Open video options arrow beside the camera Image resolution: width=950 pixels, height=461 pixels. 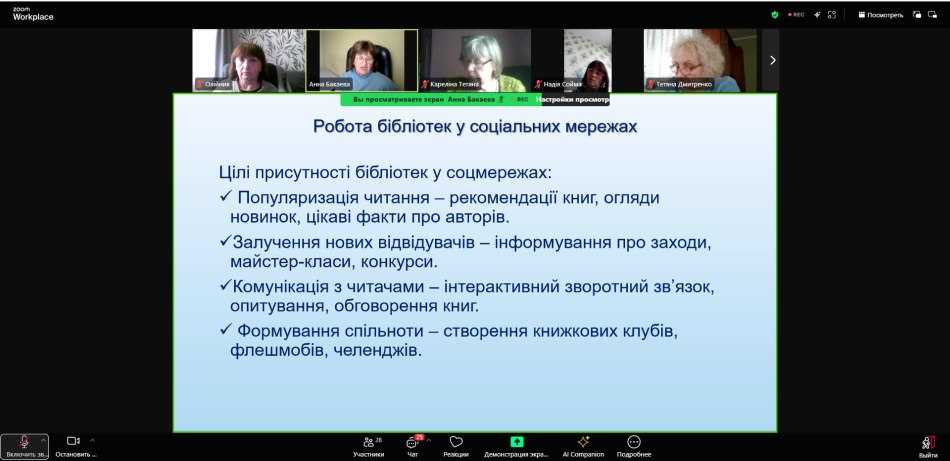tap(92, 440)
